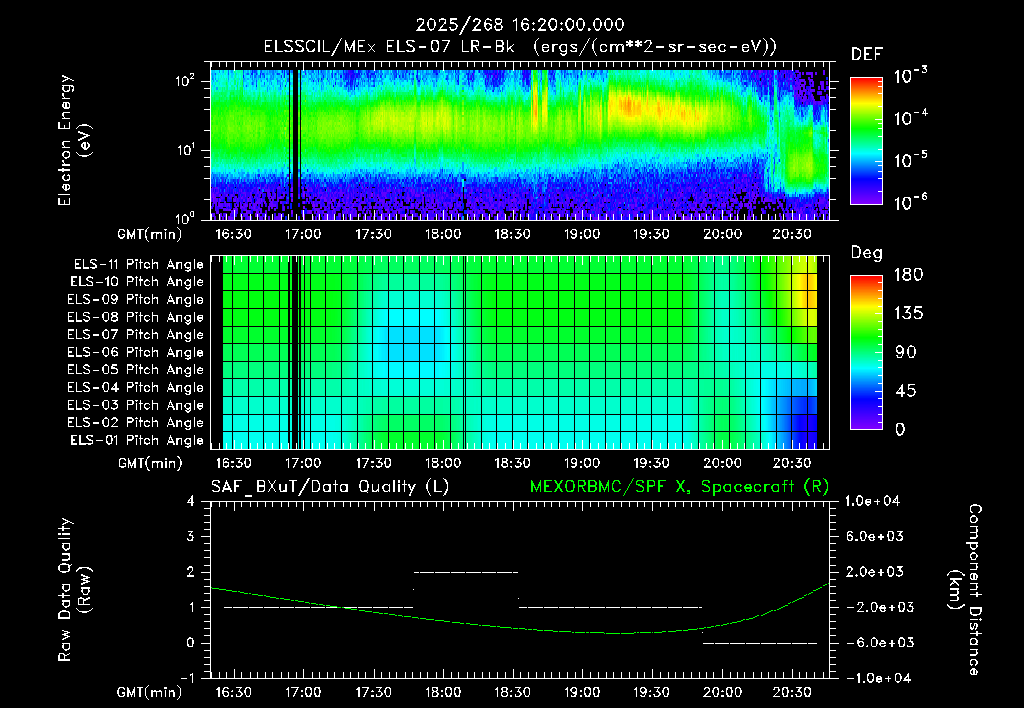The height and width of the screenshot is (708, 1024).
Task: Select the ELS-02 Pitch Angle row label
Action: pos(136,423)
